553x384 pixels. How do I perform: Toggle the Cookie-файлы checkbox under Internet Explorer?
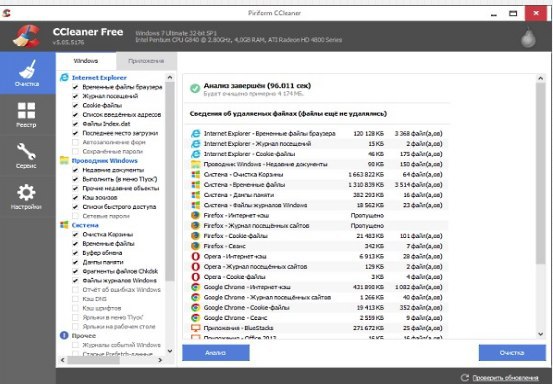(75, 105)
